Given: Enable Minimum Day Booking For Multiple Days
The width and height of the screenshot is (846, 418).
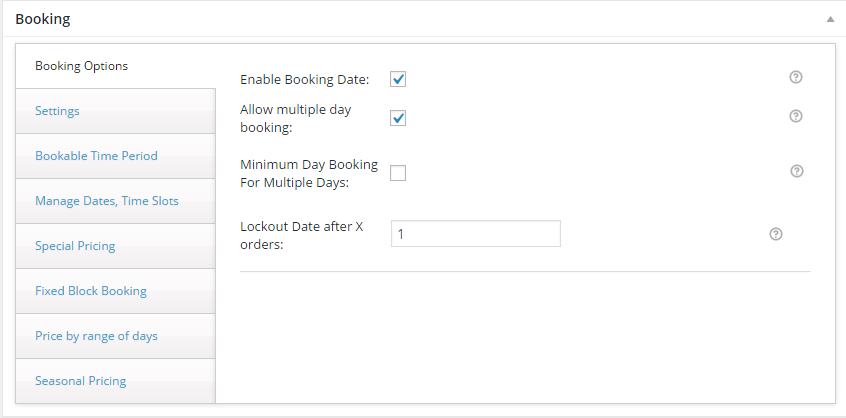Looking at the screenshot, I should (x=398, y=173).
